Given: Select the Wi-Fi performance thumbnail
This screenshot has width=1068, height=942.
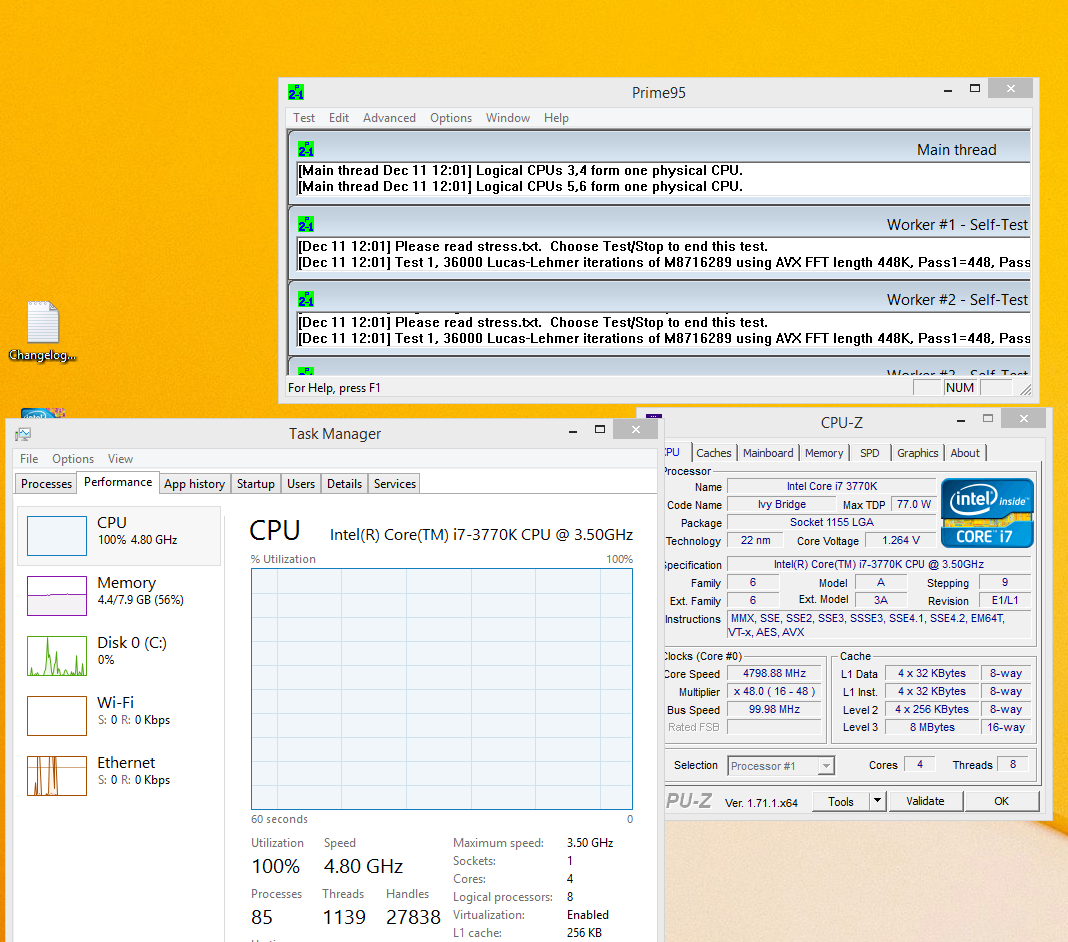Looking at the screenshot, I should pyautogui.click(x=57, y=715).
